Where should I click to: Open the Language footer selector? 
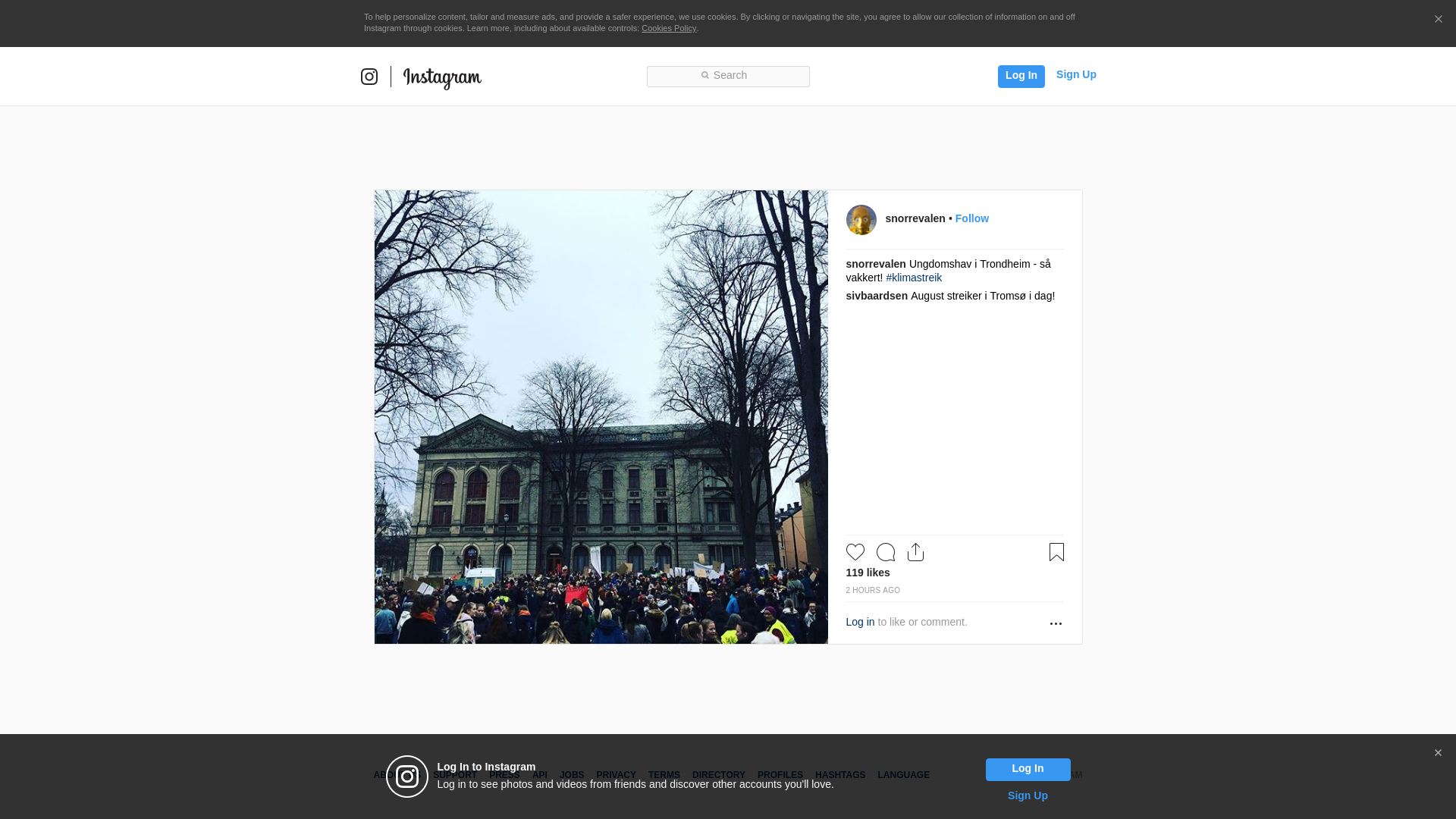(904, 775)
